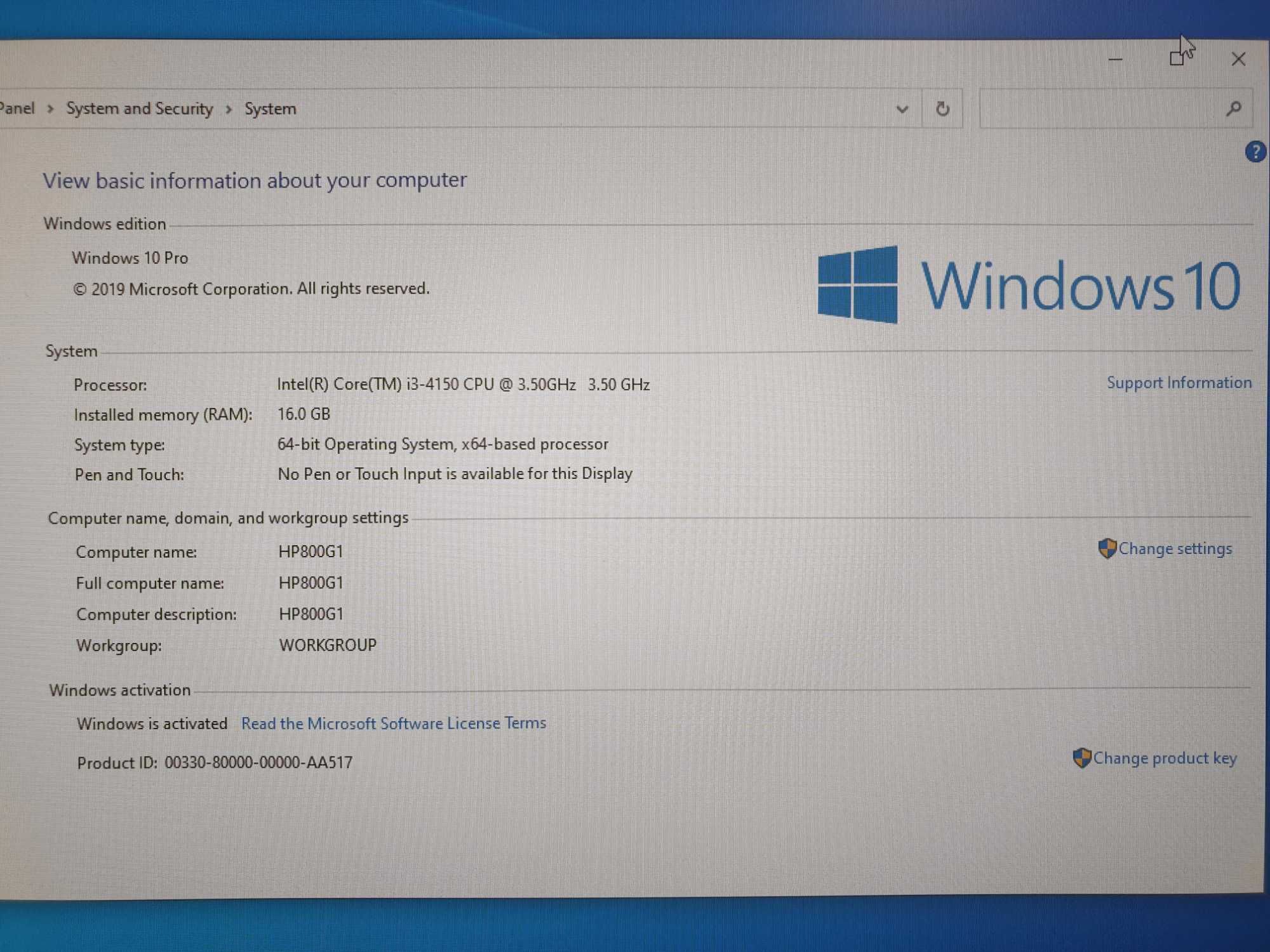This screenshot has height=952, width=1270.
Task: Click the processor value Intel(R) Core(TM) i3-4150
Action: pyautogui.click(x=464, y=385)
